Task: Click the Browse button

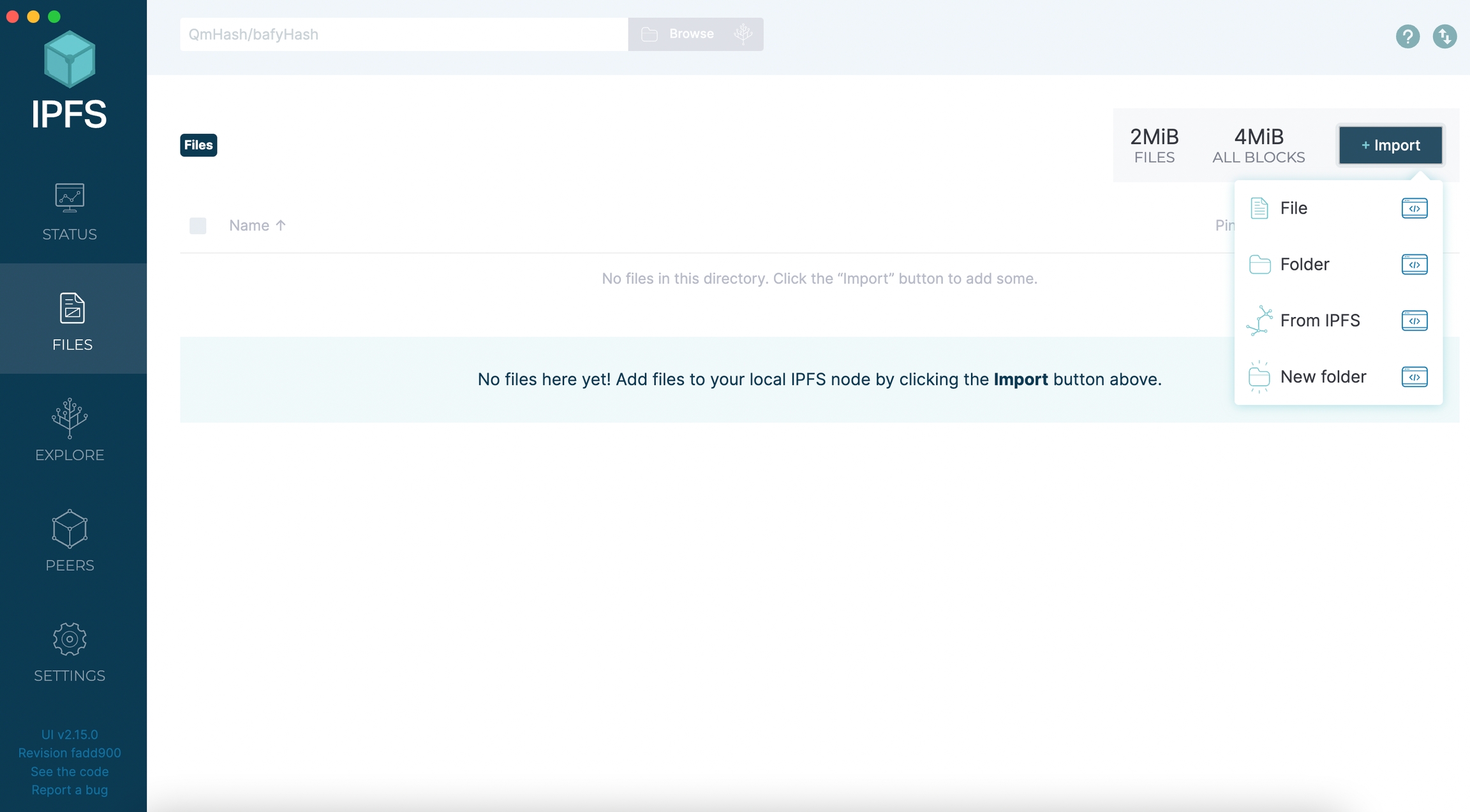Action: click(x=695, y=34)
